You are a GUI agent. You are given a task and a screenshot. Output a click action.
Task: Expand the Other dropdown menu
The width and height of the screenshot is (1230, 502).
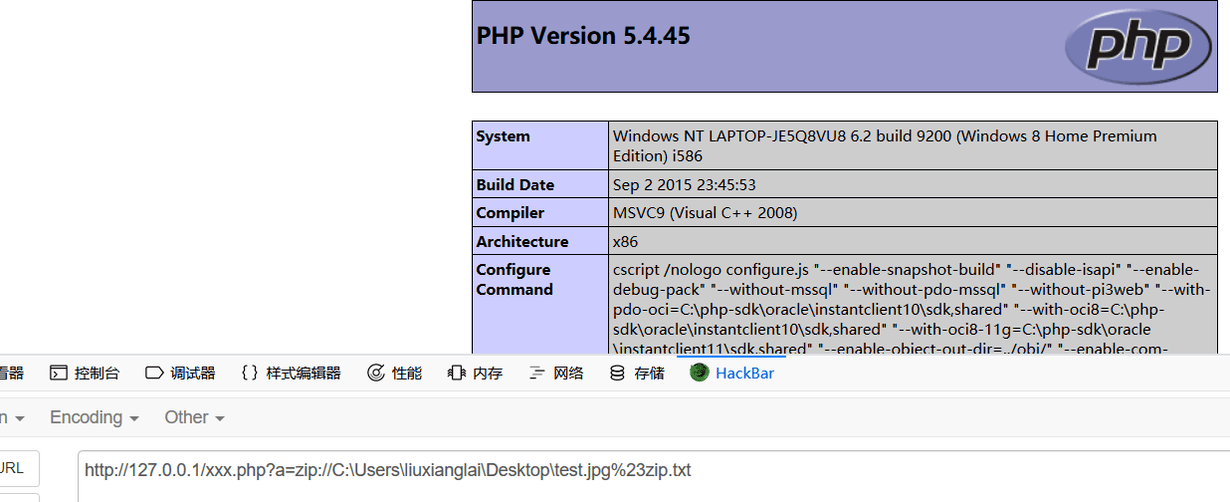tap(194, 417)
